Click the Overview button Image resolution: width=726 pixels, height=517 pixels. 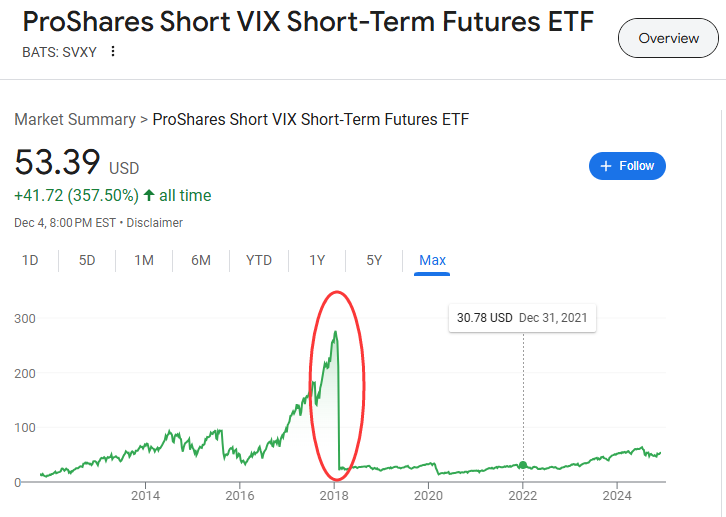pyautogui.click(x=669, y=38)
